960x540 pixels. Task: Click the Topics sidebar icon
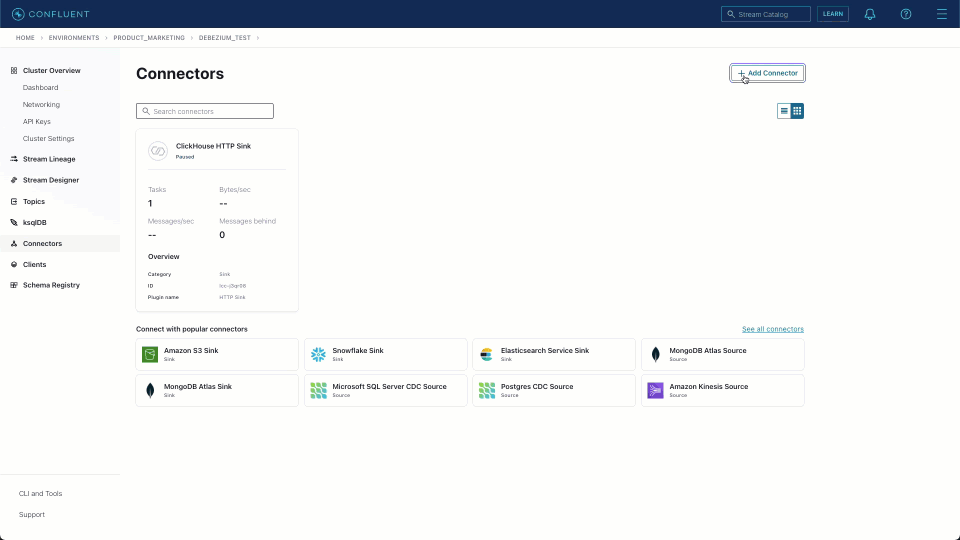coord(14,201)
